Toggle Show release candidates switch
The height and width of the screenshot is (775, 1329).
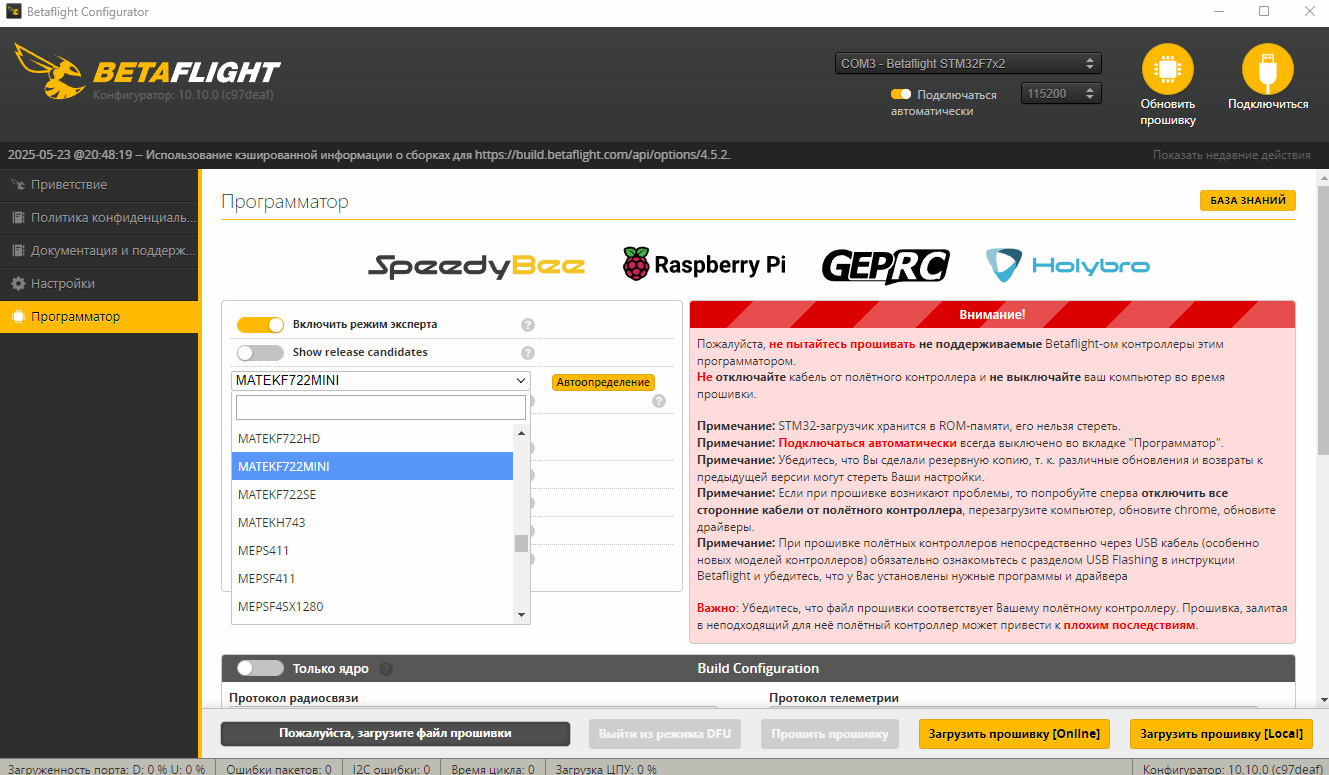[261, 353]
